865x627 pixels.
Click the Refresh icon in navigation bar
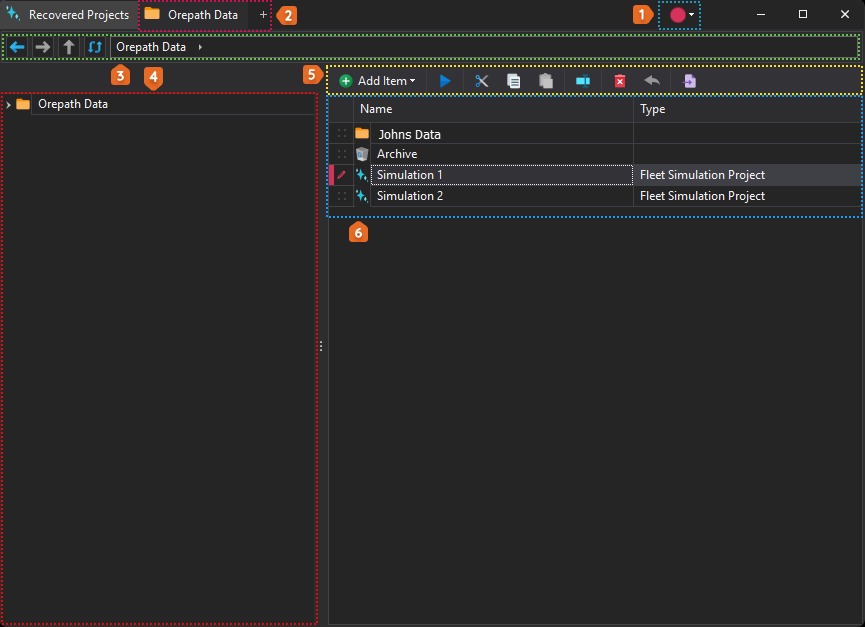pos(95,47)
